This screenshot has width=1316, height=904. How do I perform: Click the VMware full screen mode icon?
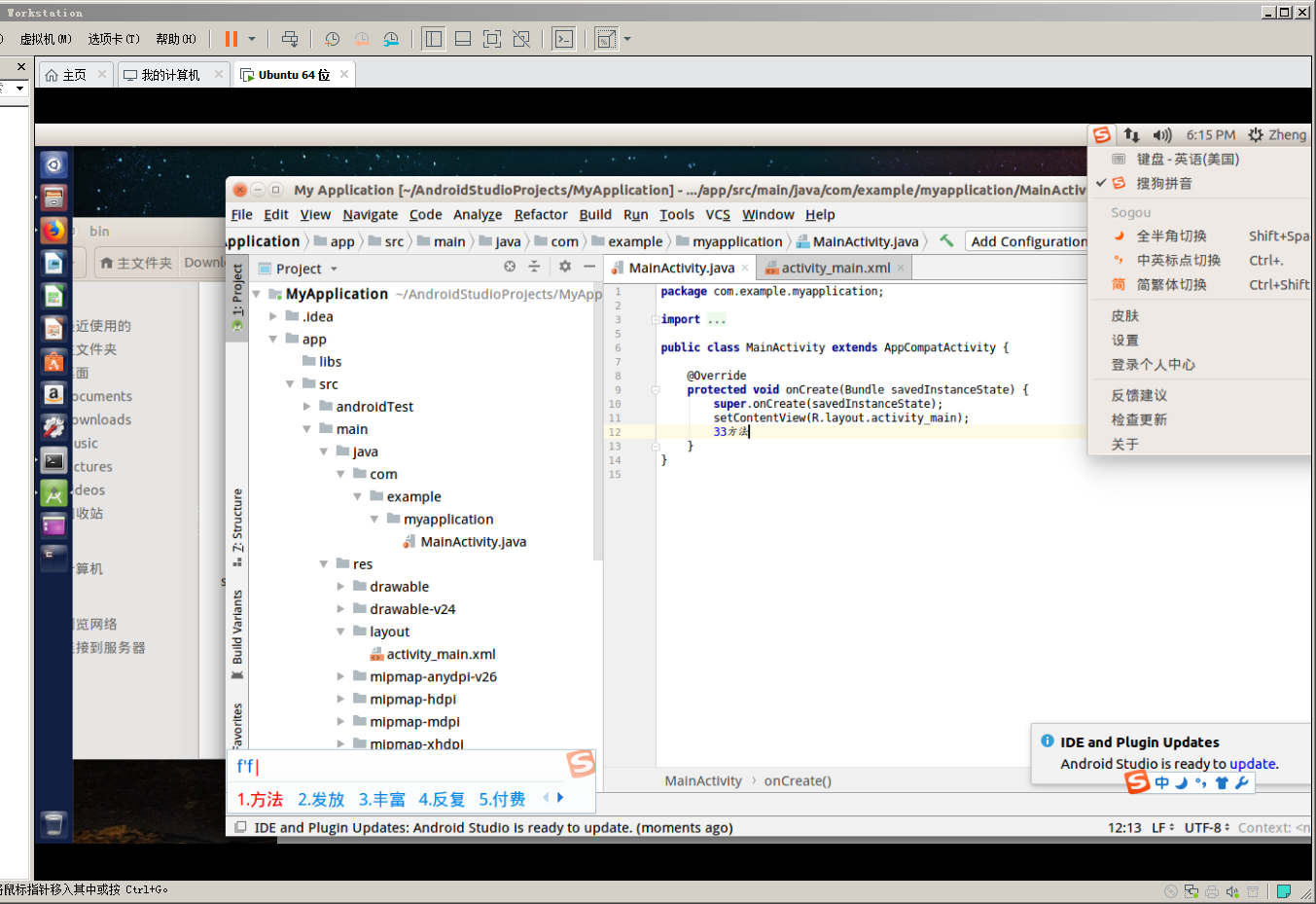click(x=492, y=39)
